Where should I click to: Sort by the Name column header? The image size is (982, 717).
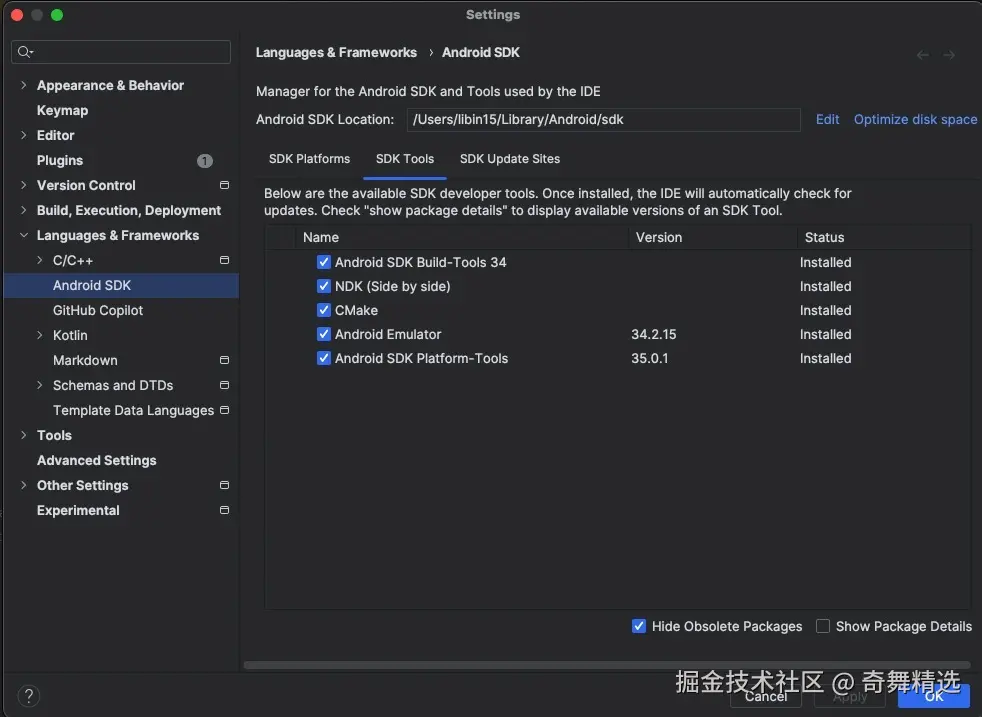click(462, 237)
